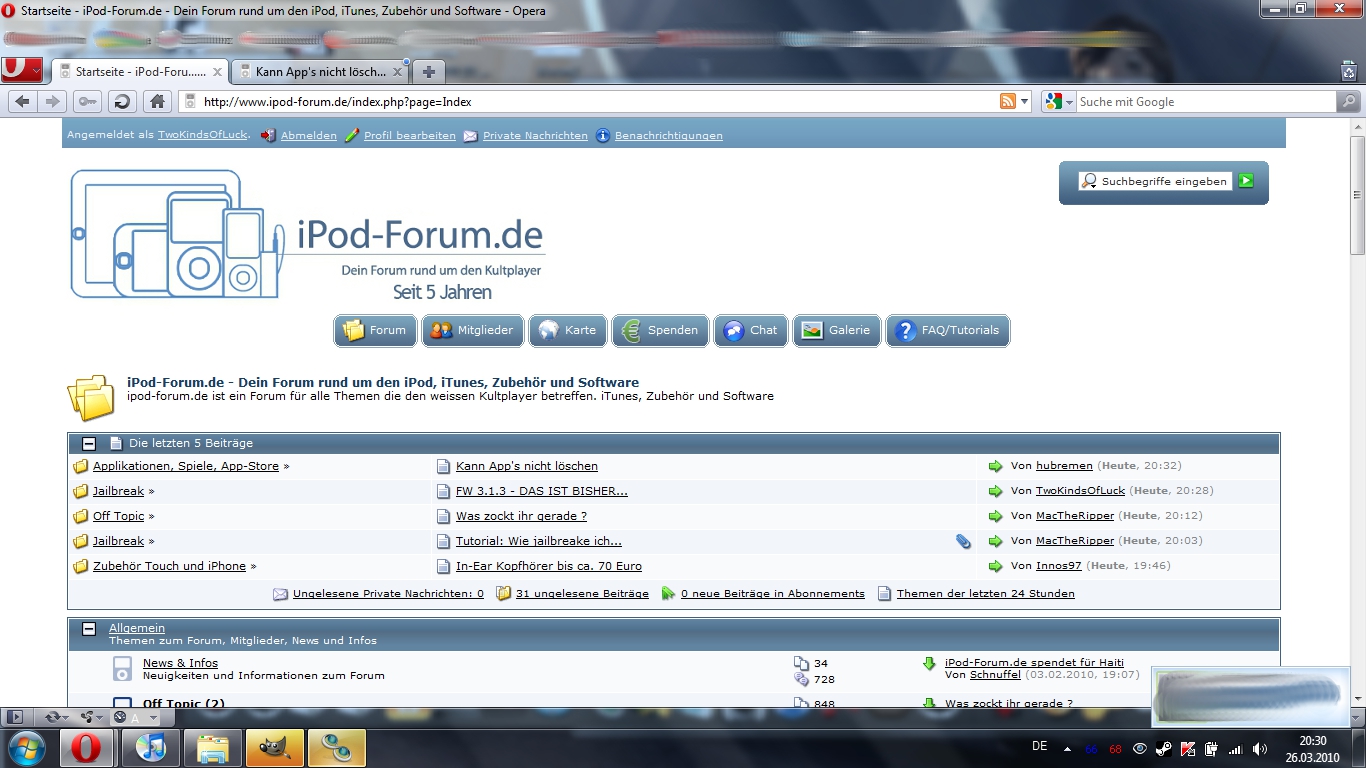This screenshot has width=1366, height=768.
Task: Open the FAQ/Tutorials menu button
Action: point(948,330)
